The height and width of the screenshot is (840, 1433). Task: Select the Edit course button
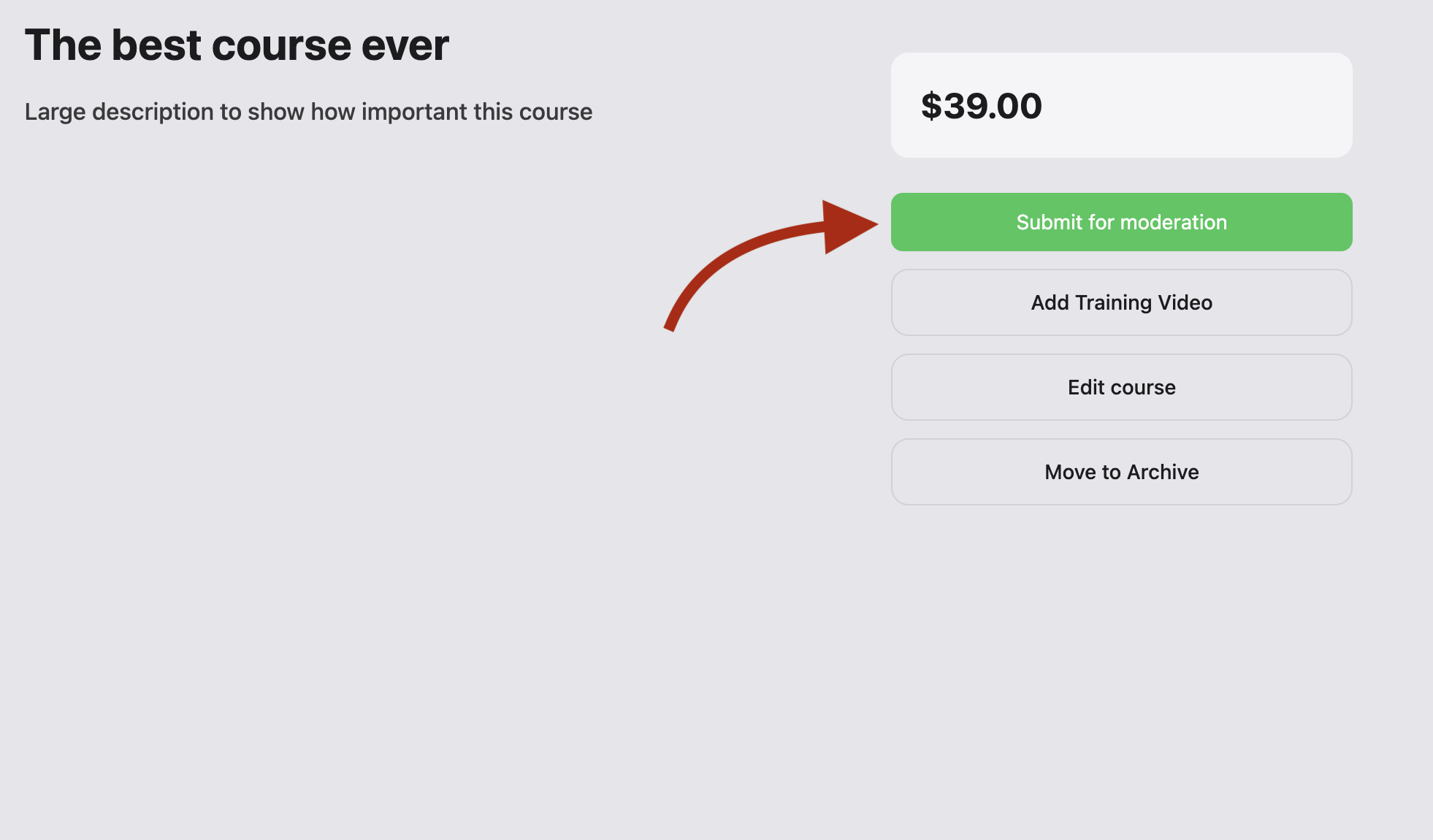click(1121, 387)
